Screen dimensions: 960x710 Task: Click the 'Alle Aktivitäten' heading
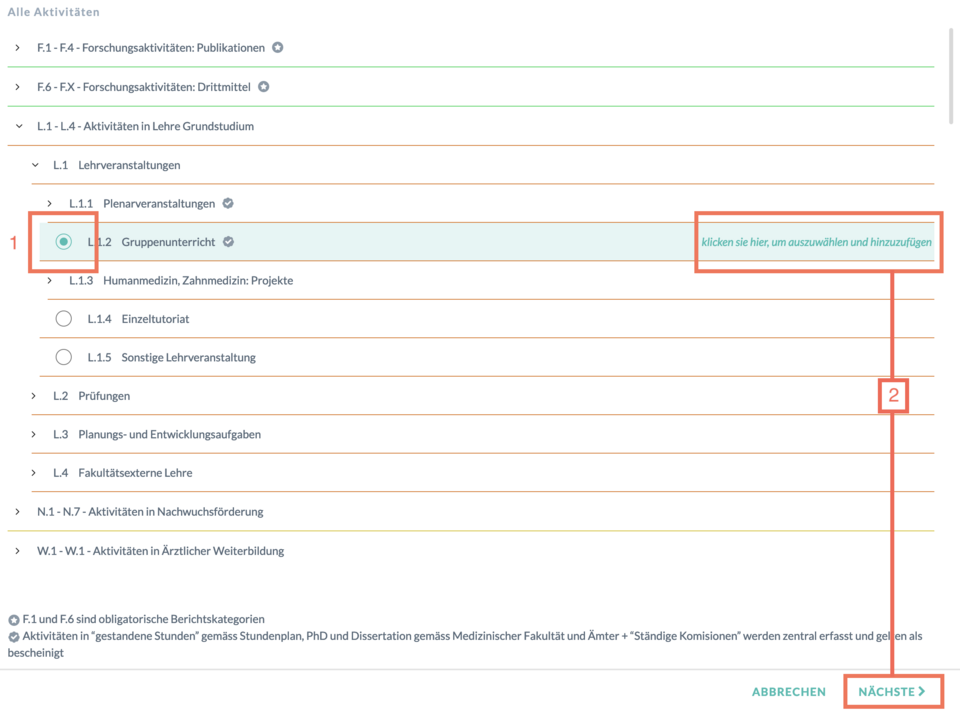53,12
